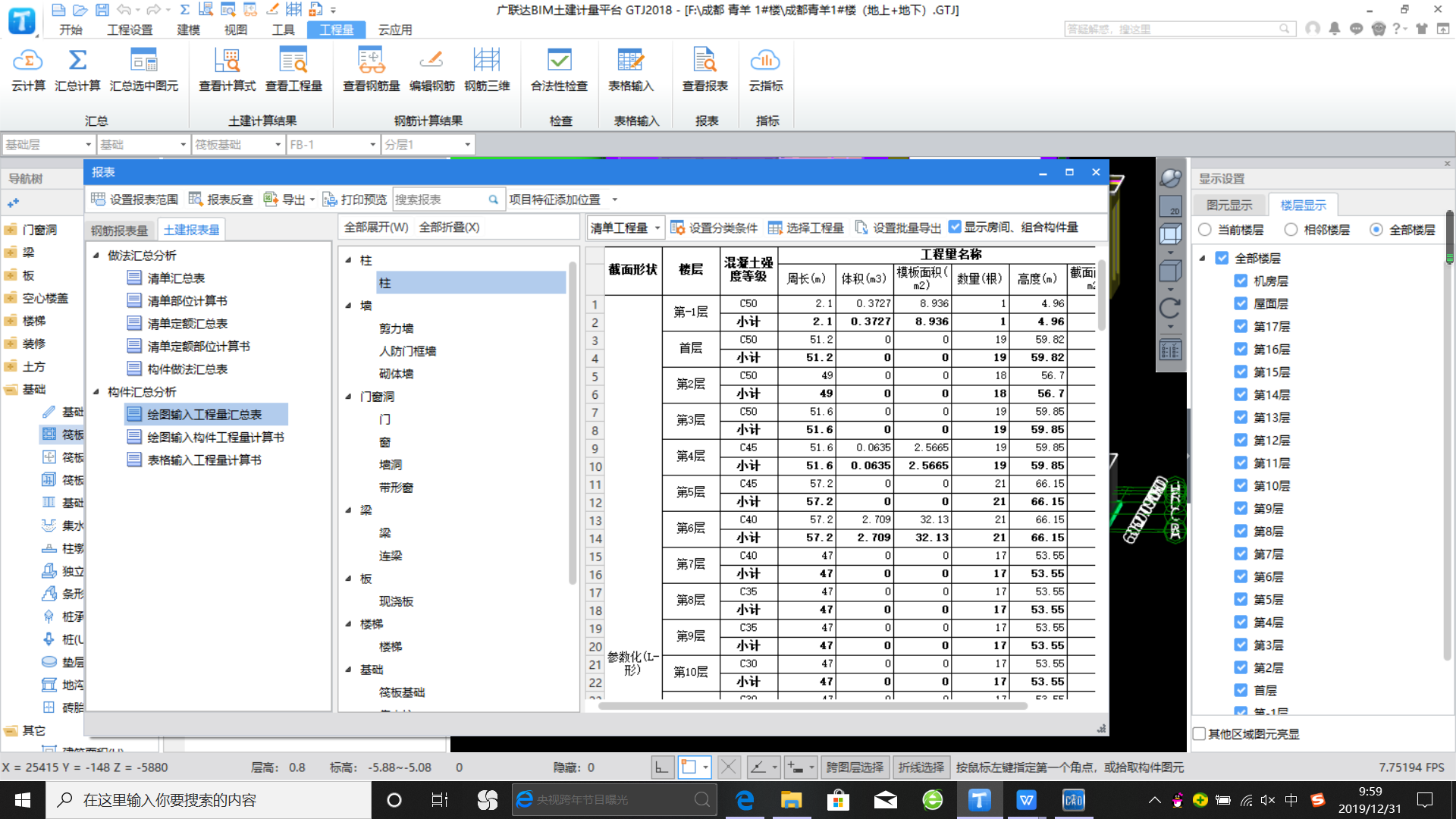The width and height of the screenshot is (1456, 819).
Task: Click the 汇总计算 sigma icon
Action: (77, 61)
